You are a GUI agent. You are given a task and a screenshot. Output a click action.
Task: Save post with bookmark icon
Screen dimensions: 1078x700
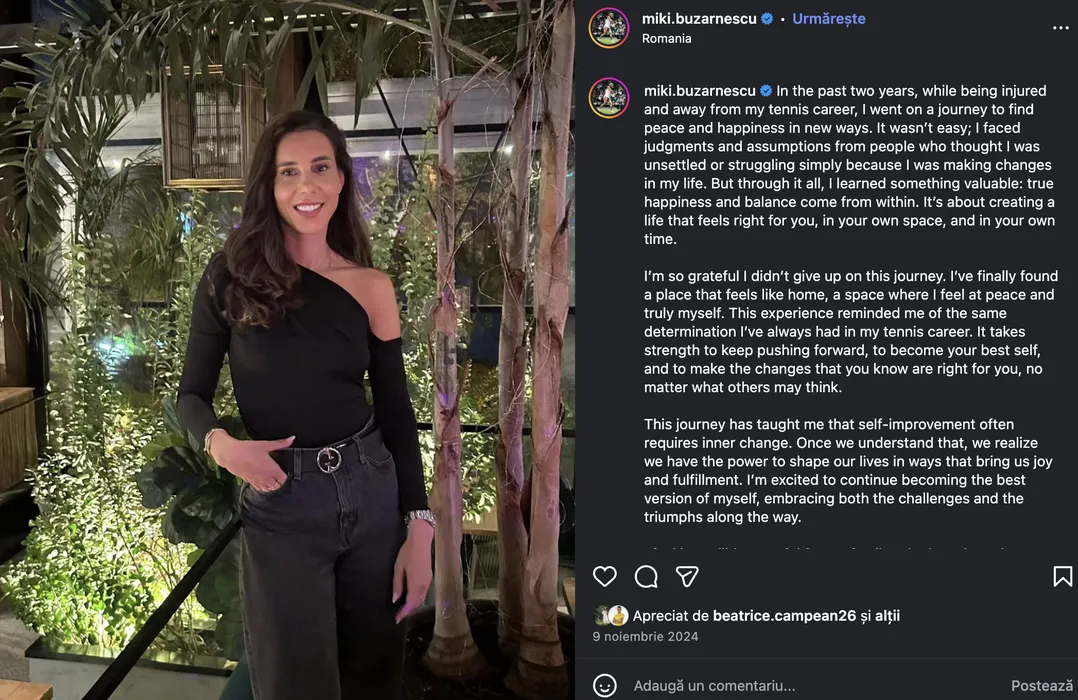(x=1062, y=576)
